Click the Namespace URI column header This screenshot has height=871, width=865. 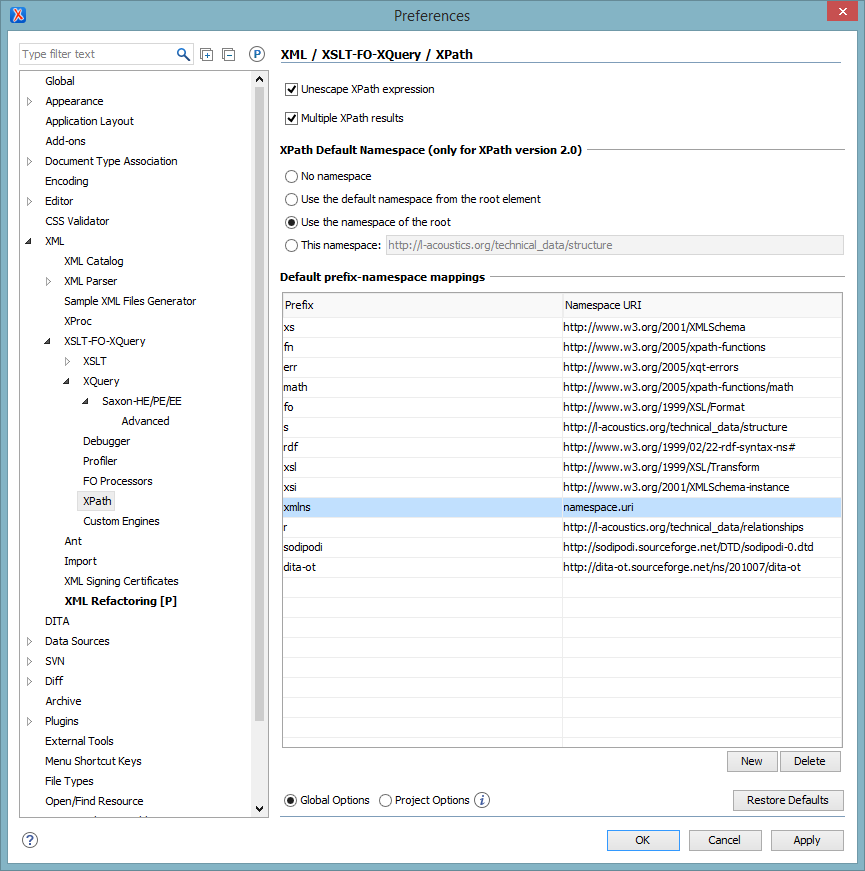click(702, 305)
